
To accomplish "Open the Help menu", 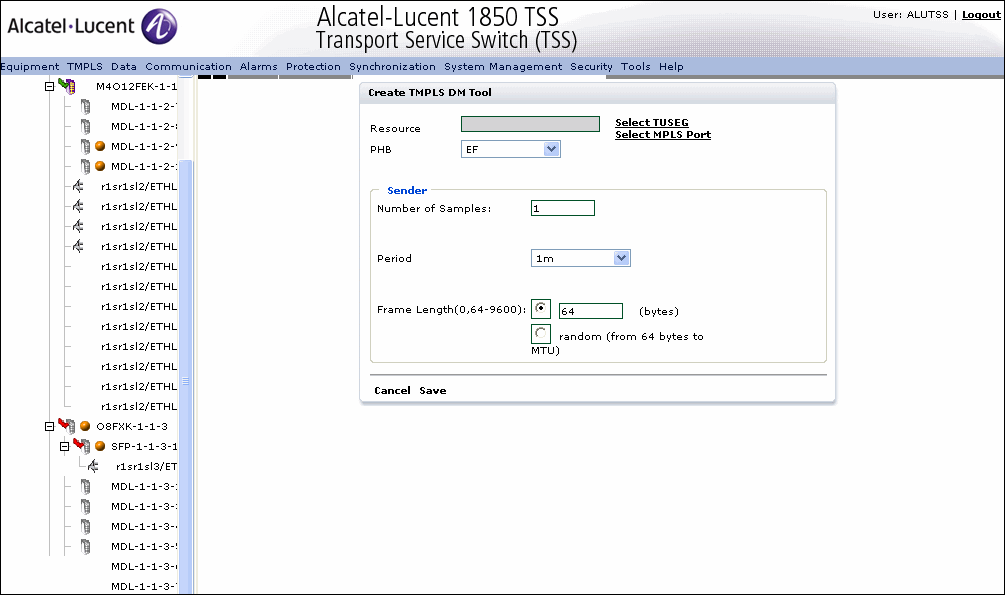I will click(x=671, y=66).
